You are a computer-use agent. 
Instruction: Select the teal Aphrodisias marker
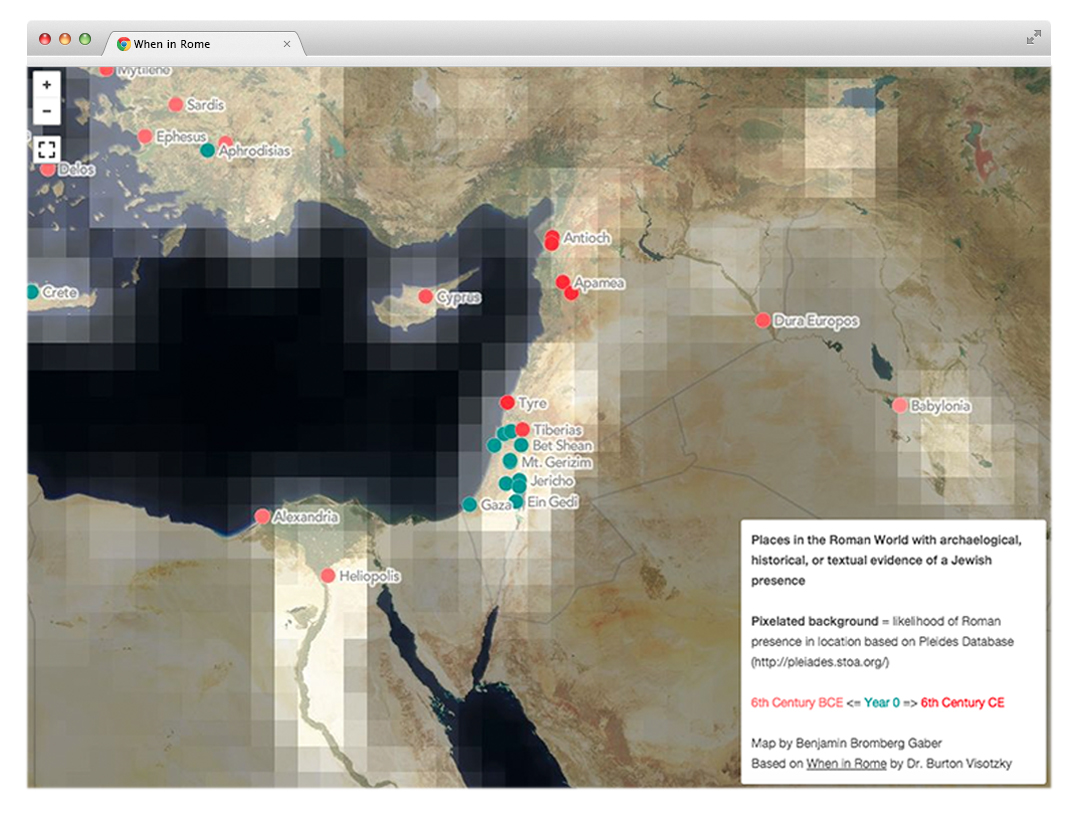coord(207,150)
